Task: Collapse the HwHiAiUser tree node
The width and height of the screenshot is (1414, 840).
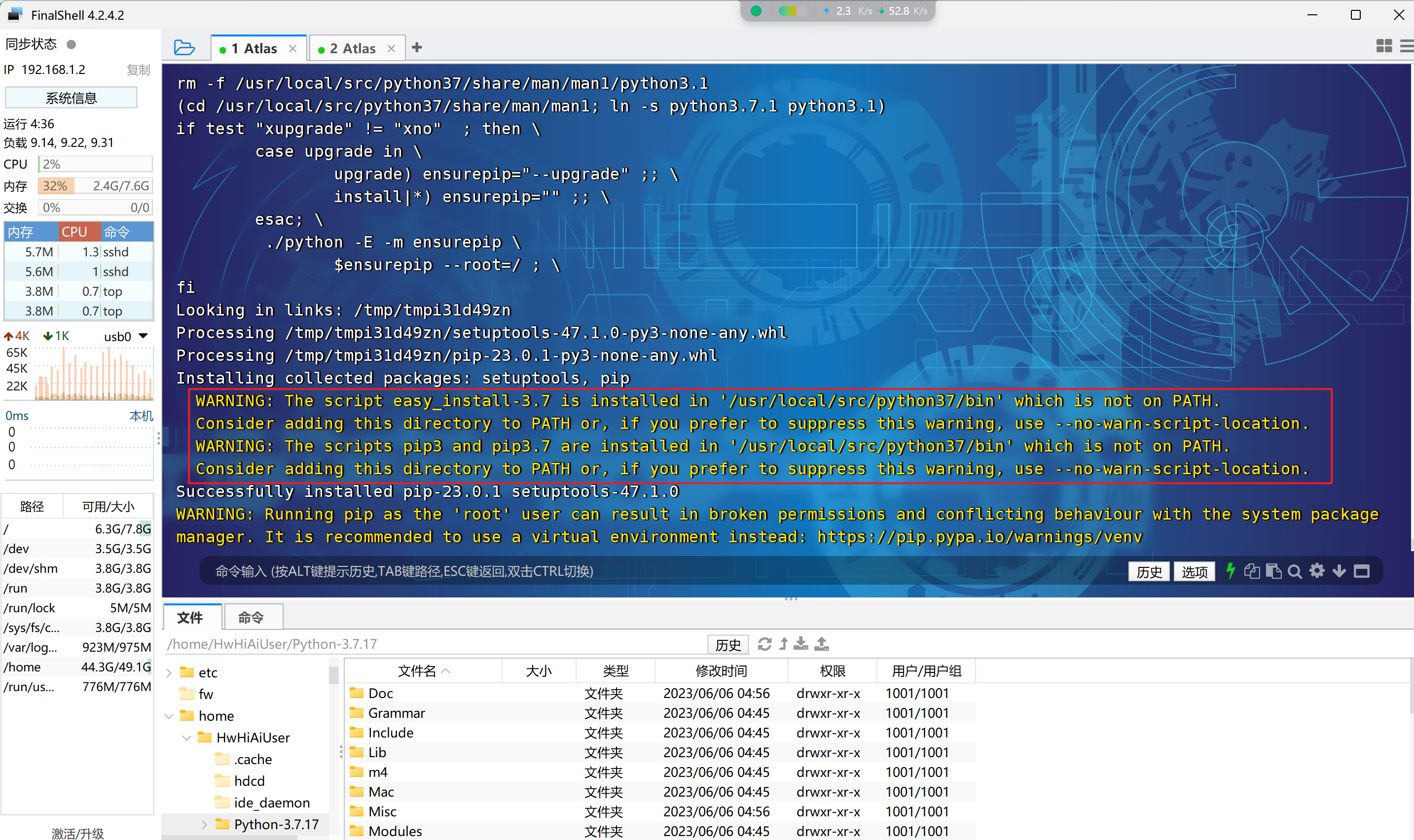Action: [186, 738]
